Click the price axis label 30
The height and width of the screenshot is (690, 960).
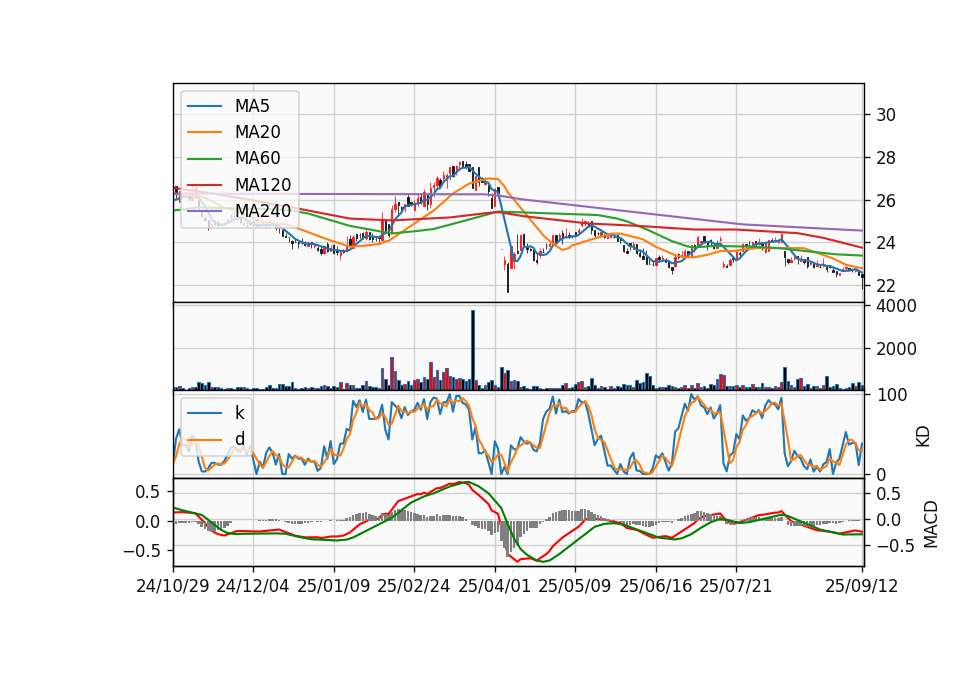pos(885,115)
